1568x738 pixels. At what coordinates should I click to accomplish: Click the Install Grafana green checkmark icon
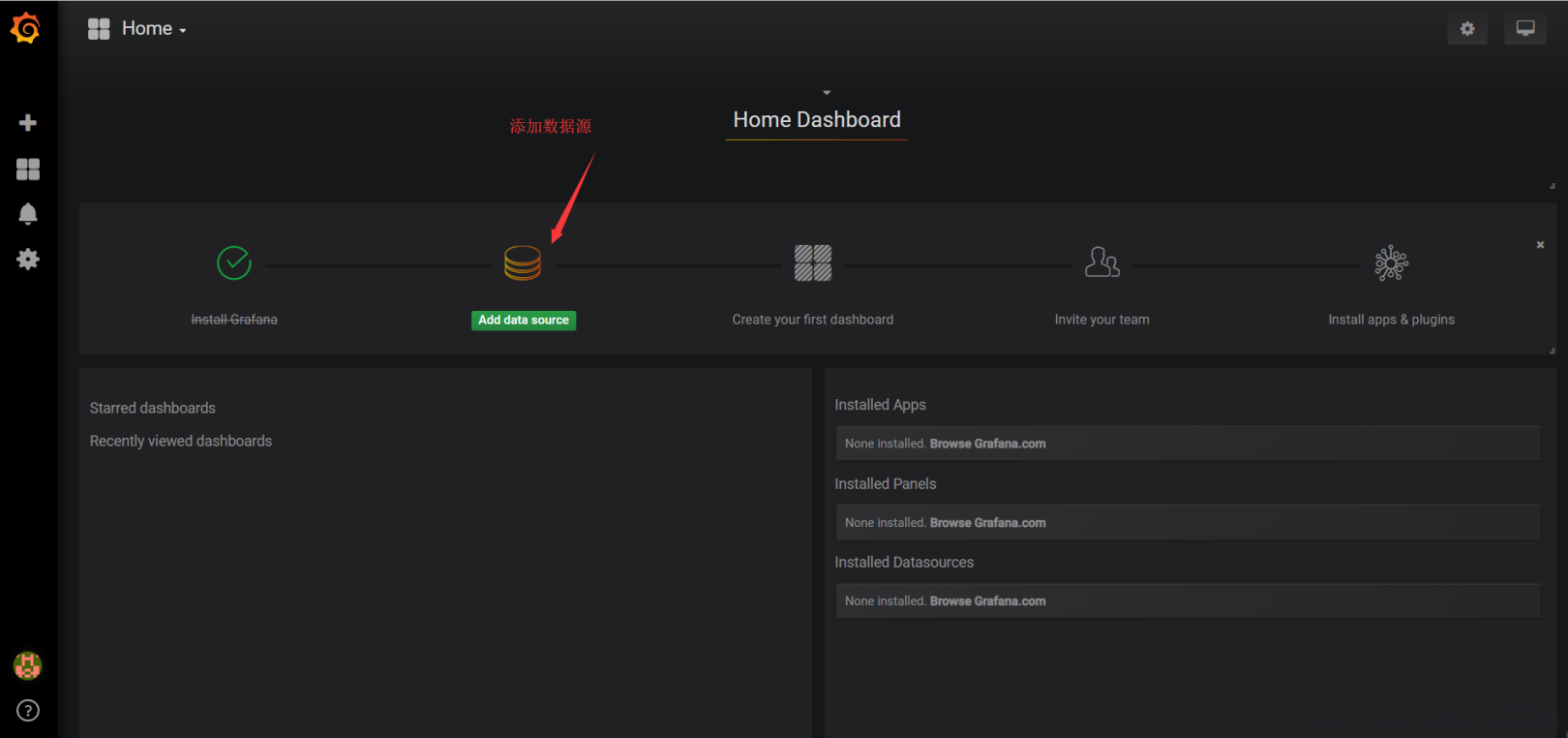point(234,262)
